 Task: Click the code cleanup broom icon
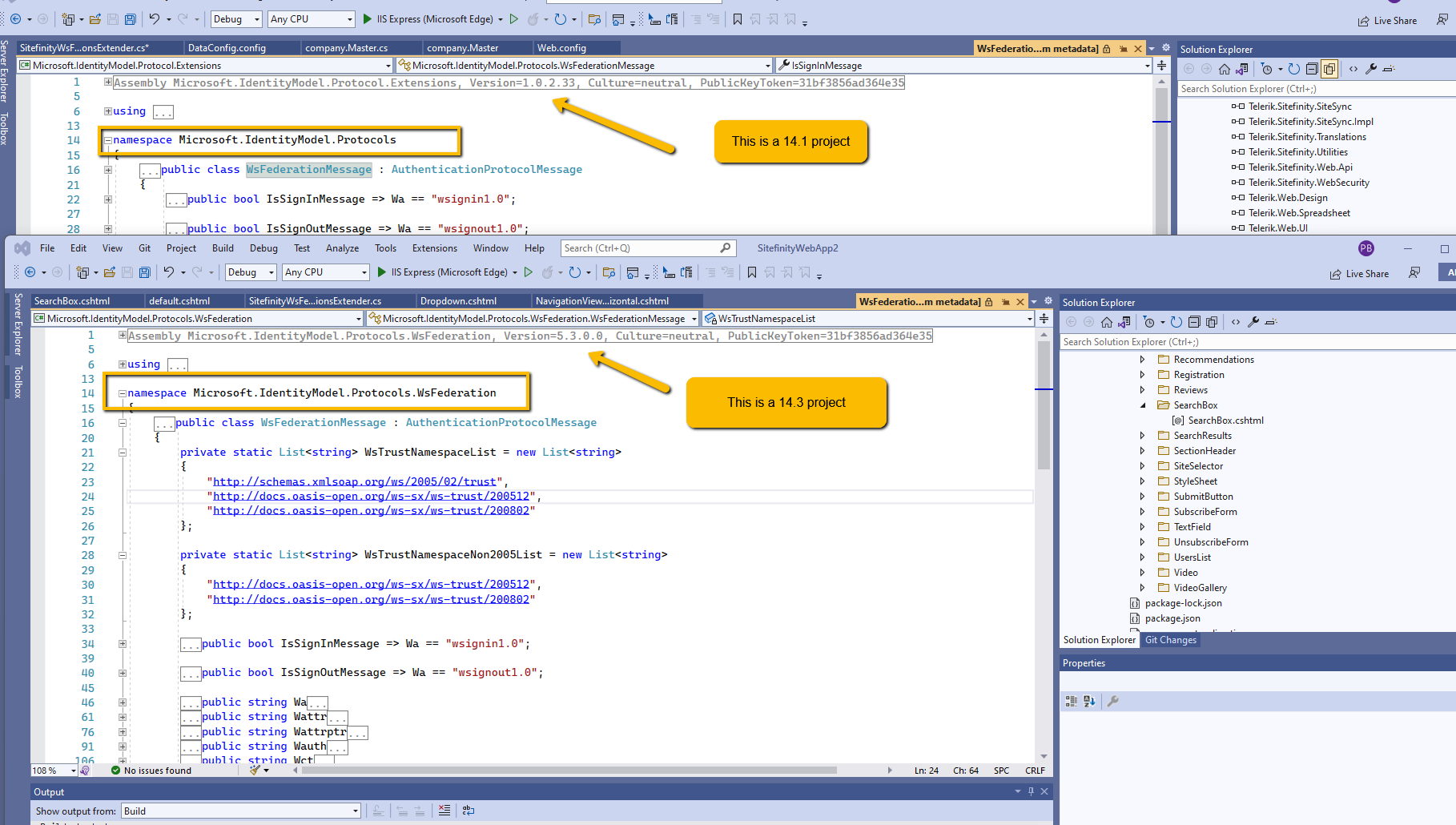click(x=255, y=771)
